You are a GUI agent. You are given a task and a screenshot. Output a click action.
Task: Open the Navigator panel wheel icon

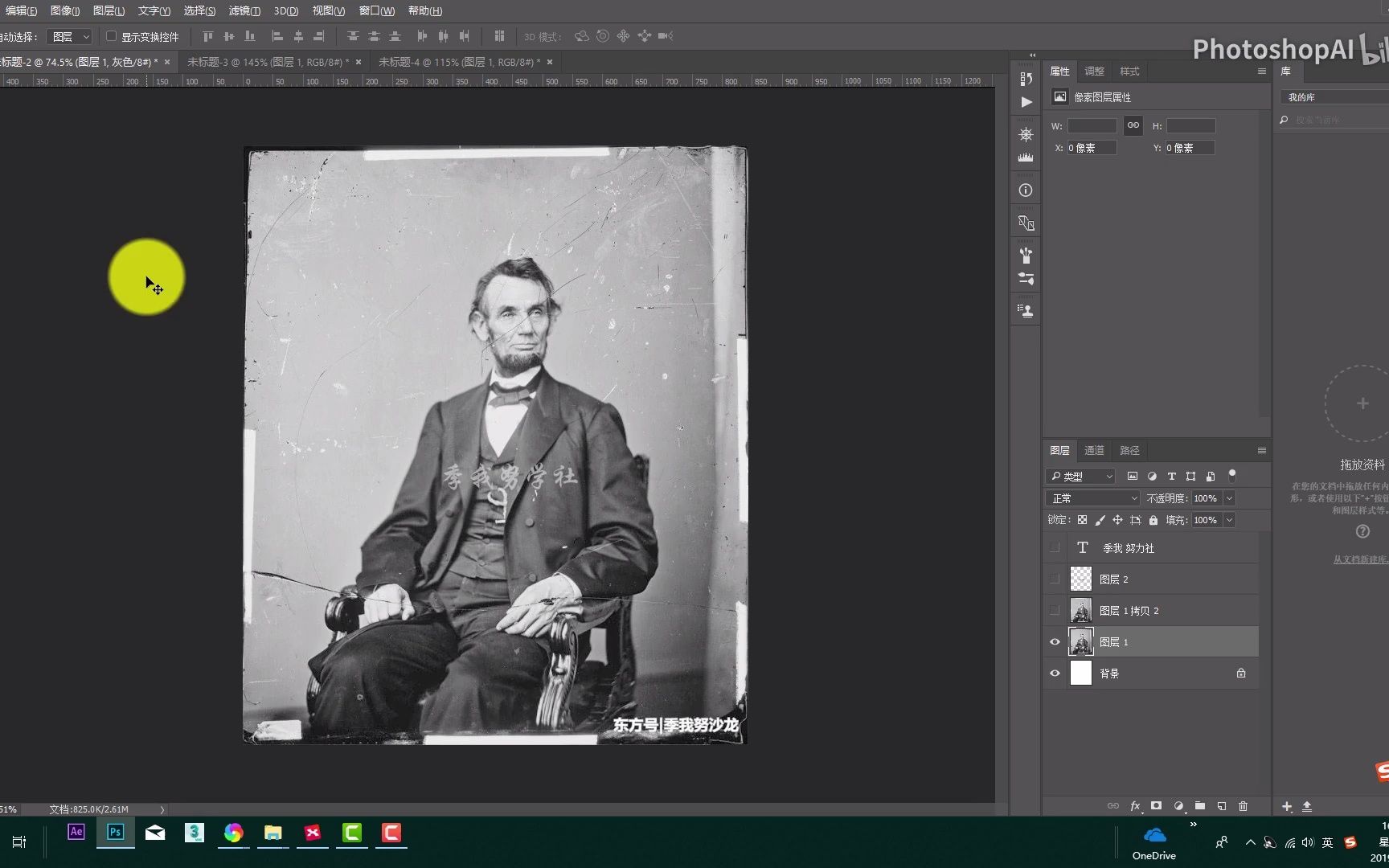click(1026, 134)
